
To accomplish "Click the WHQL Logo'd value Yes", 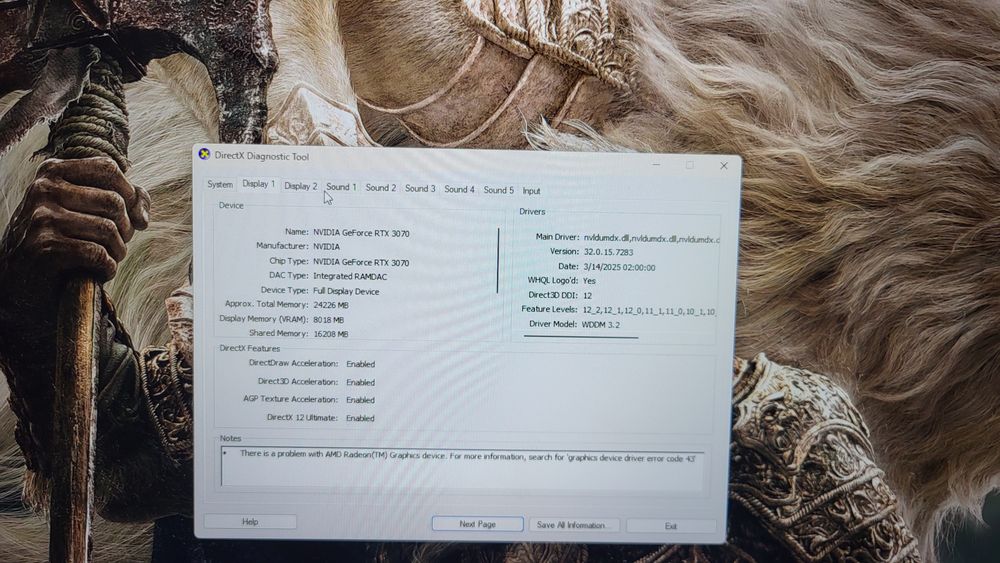I will [589, 281].
